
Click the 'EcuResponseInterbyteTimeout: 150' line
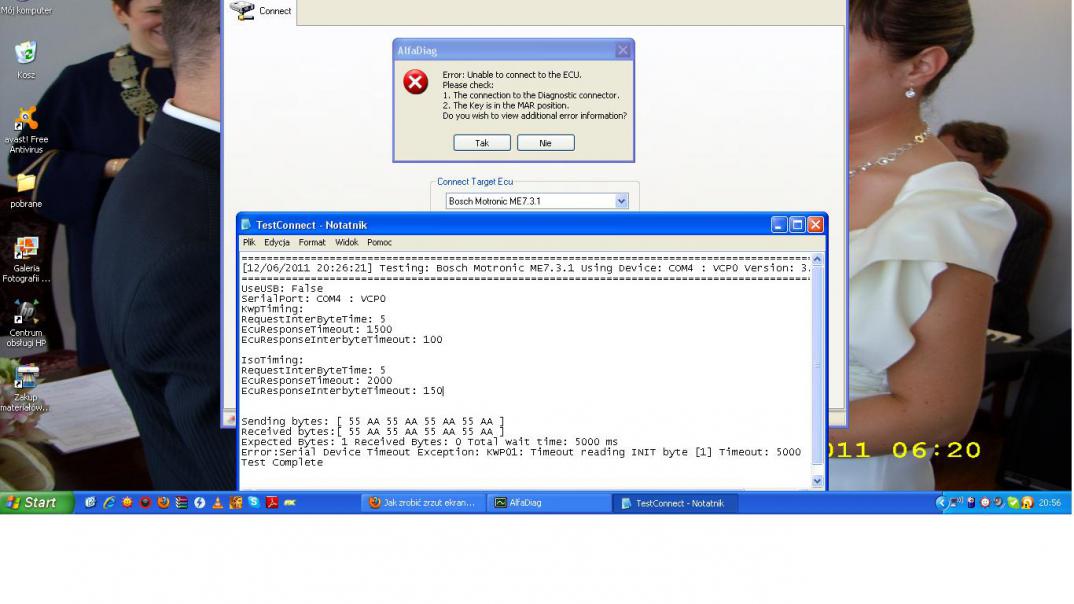pos(342,391)
